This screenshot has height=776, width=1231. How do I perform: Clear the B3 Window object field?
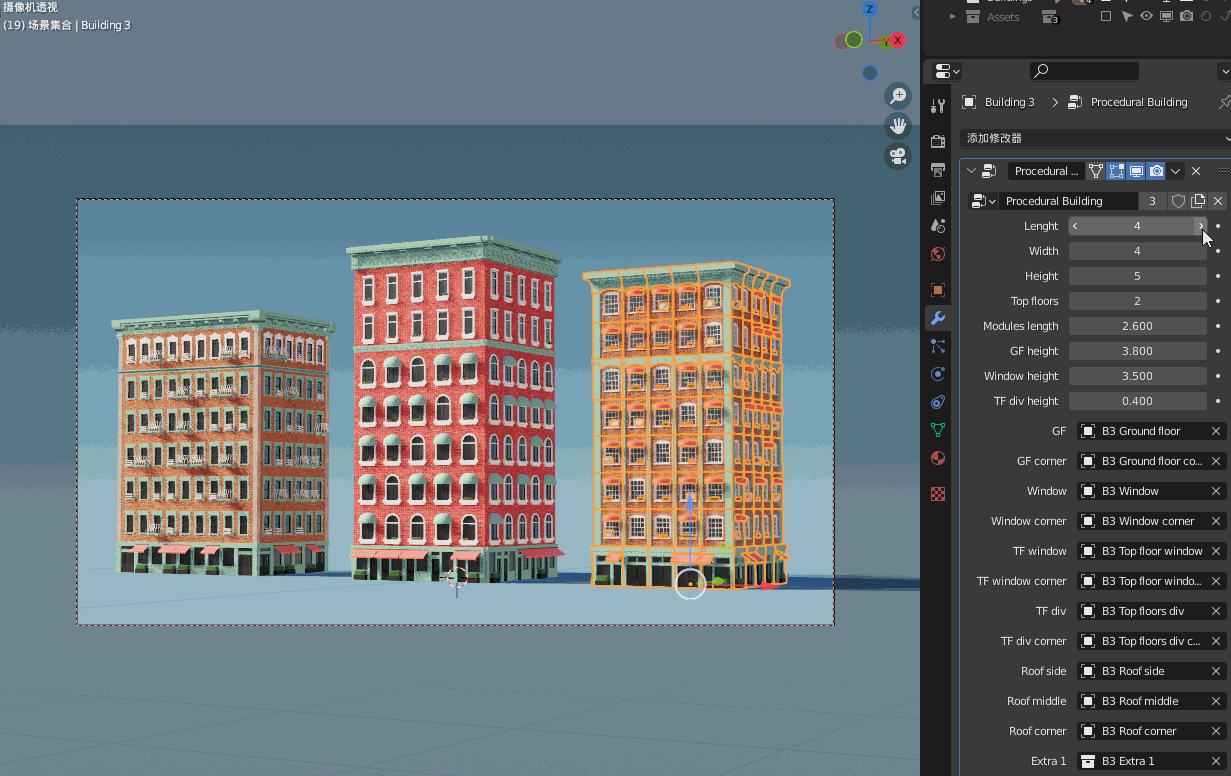click(x=1216, y=491)
